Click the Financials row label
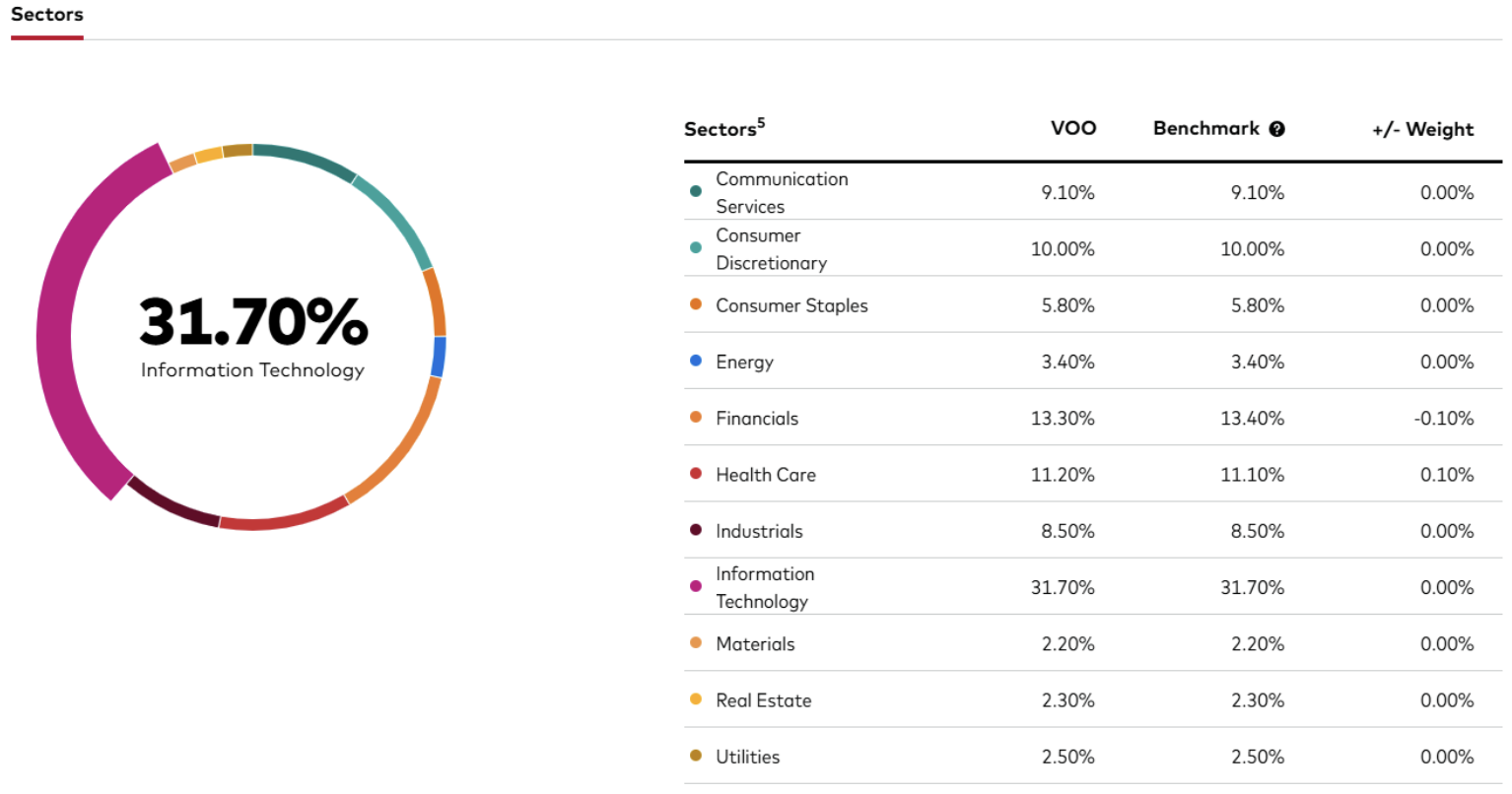1512x794 pixels. [756, 419]
